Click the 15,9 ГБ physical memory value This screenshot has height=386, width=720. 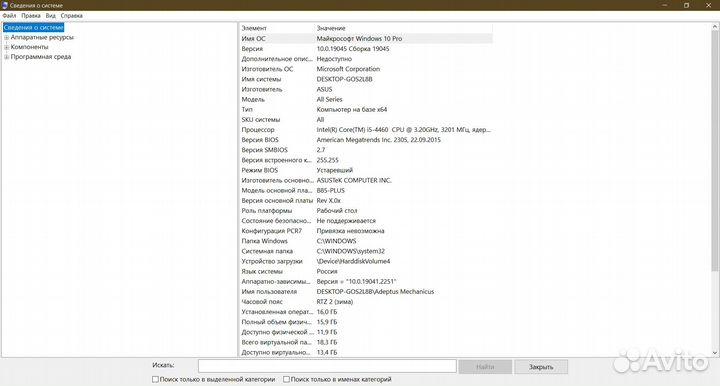[327, 322]
